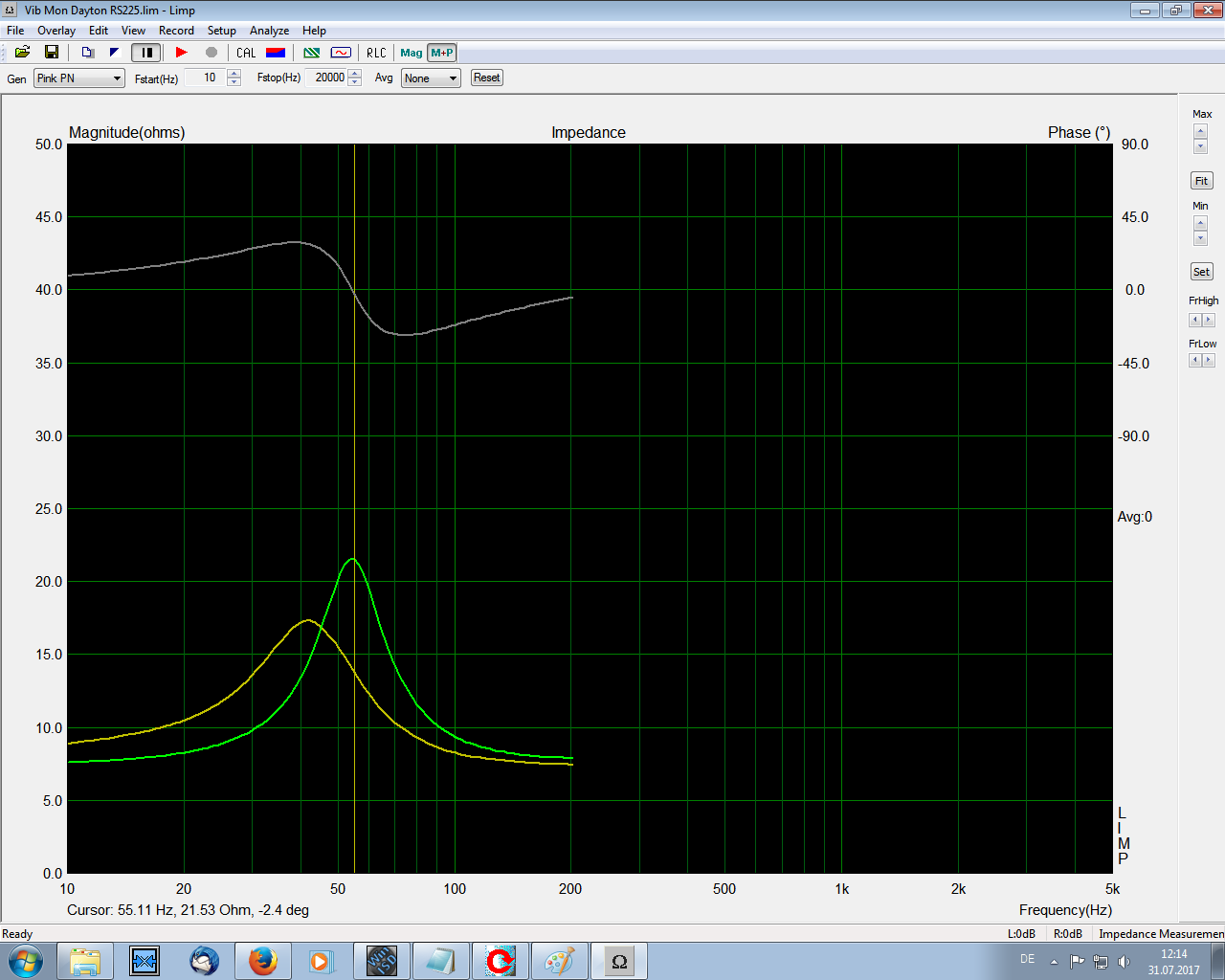Click the red sine wave generator icon

341,53
